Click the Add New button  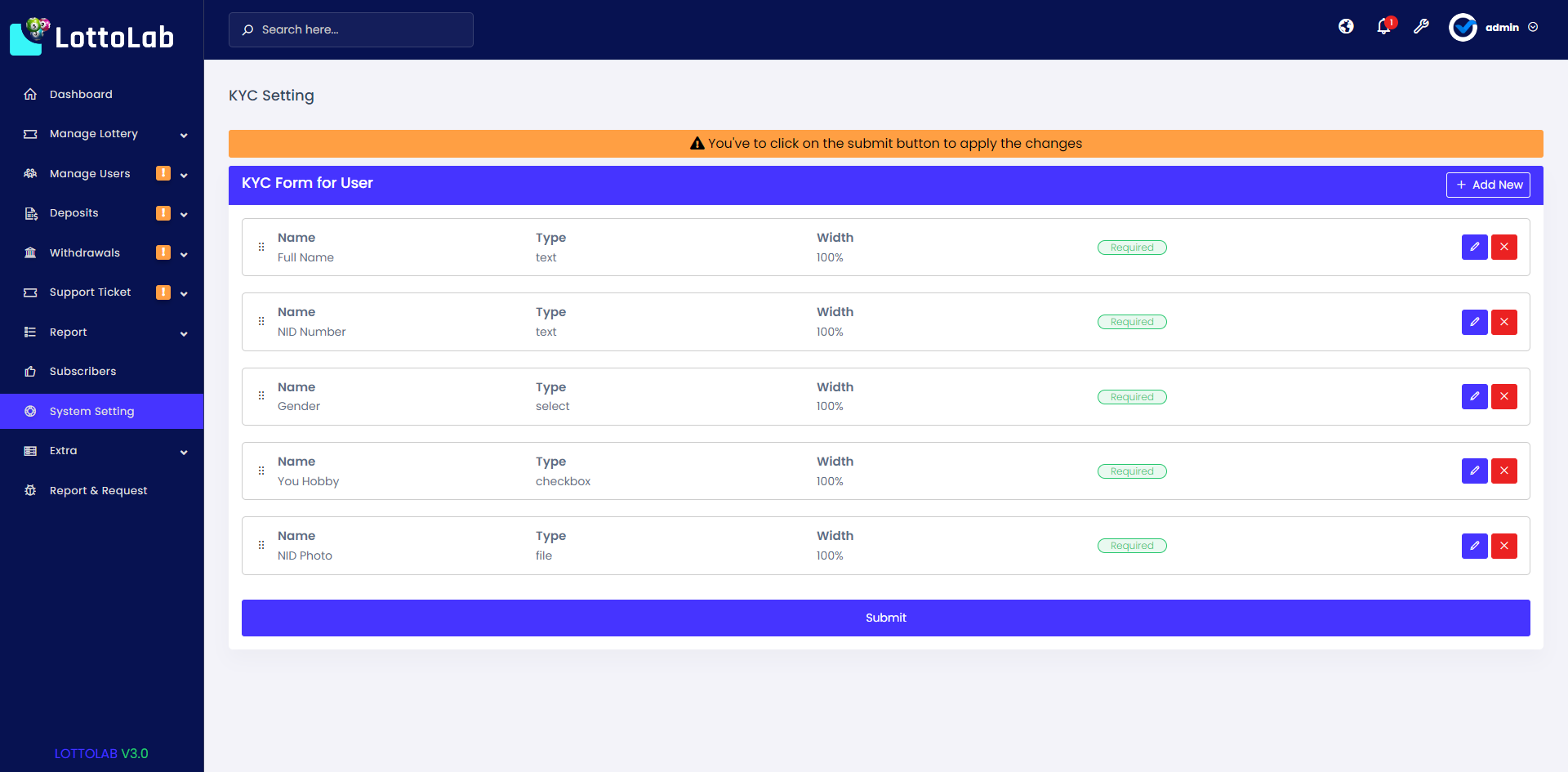coord(1488,185)
